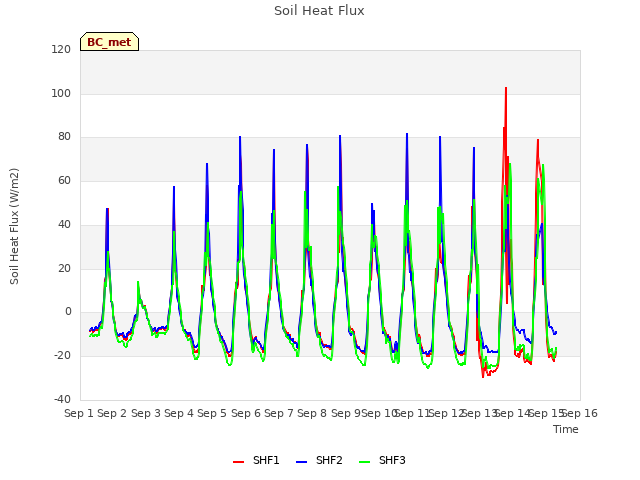The image size is (640, 480).
Task: Click the Time axis label
Action: coord(566,429)
